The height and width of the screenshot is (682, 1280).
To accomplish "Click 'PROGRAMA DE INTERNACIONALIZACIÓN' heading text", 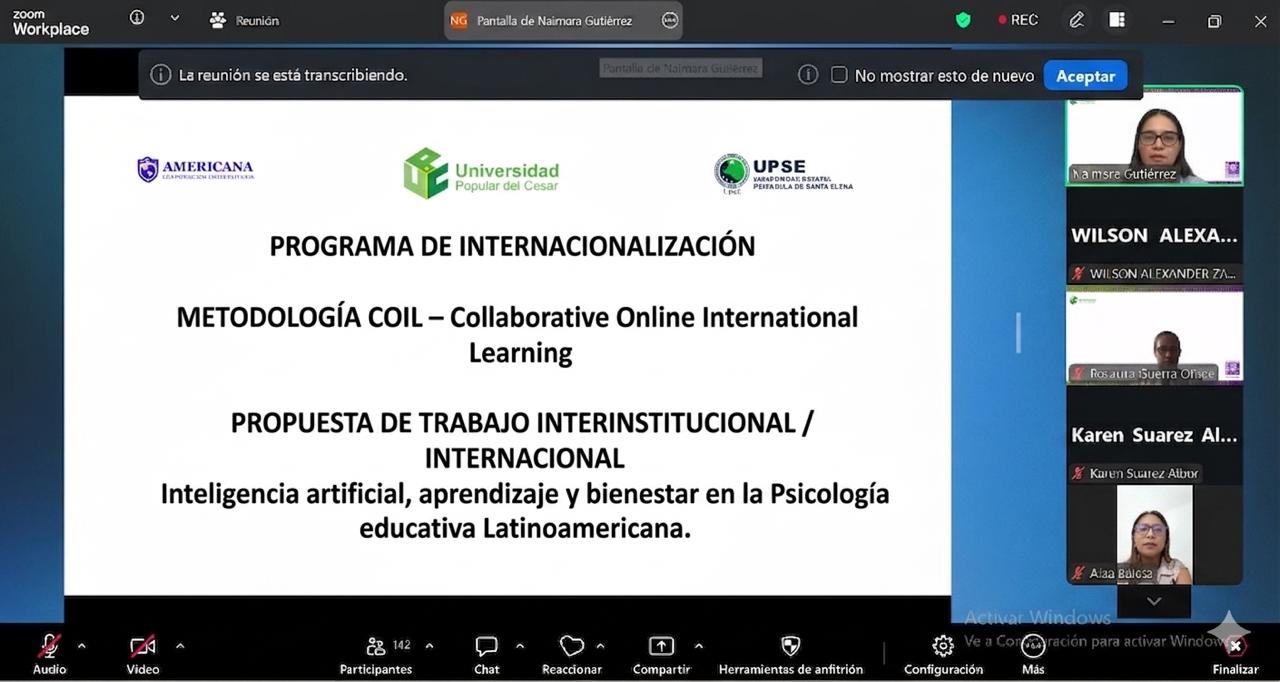I will [512, 246].
